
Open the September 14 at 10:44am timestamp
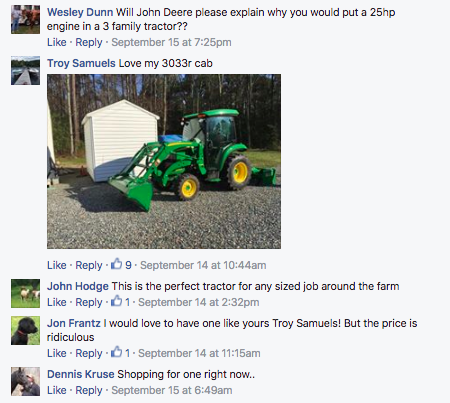coord(203,265)
